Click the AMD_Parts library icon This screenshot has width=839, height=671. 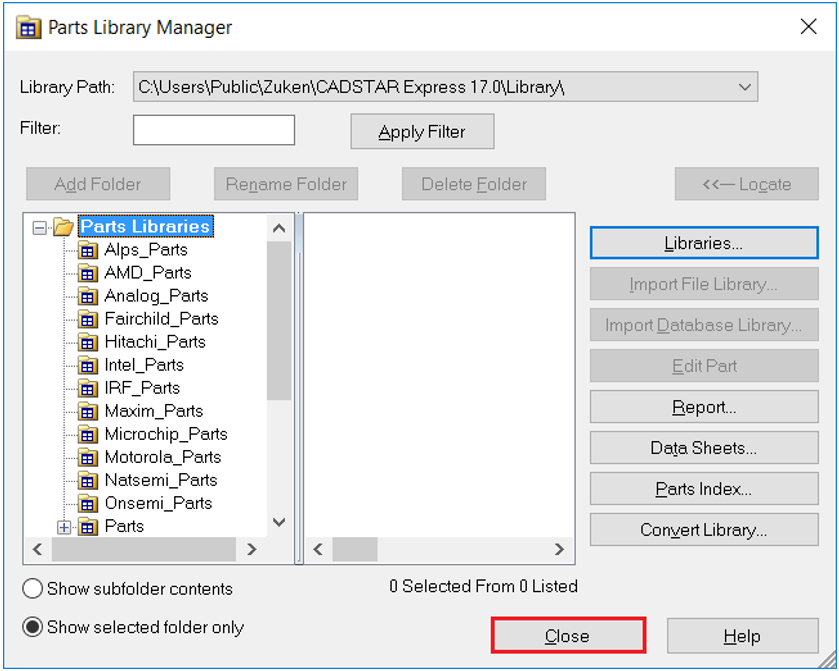[88, 273]
